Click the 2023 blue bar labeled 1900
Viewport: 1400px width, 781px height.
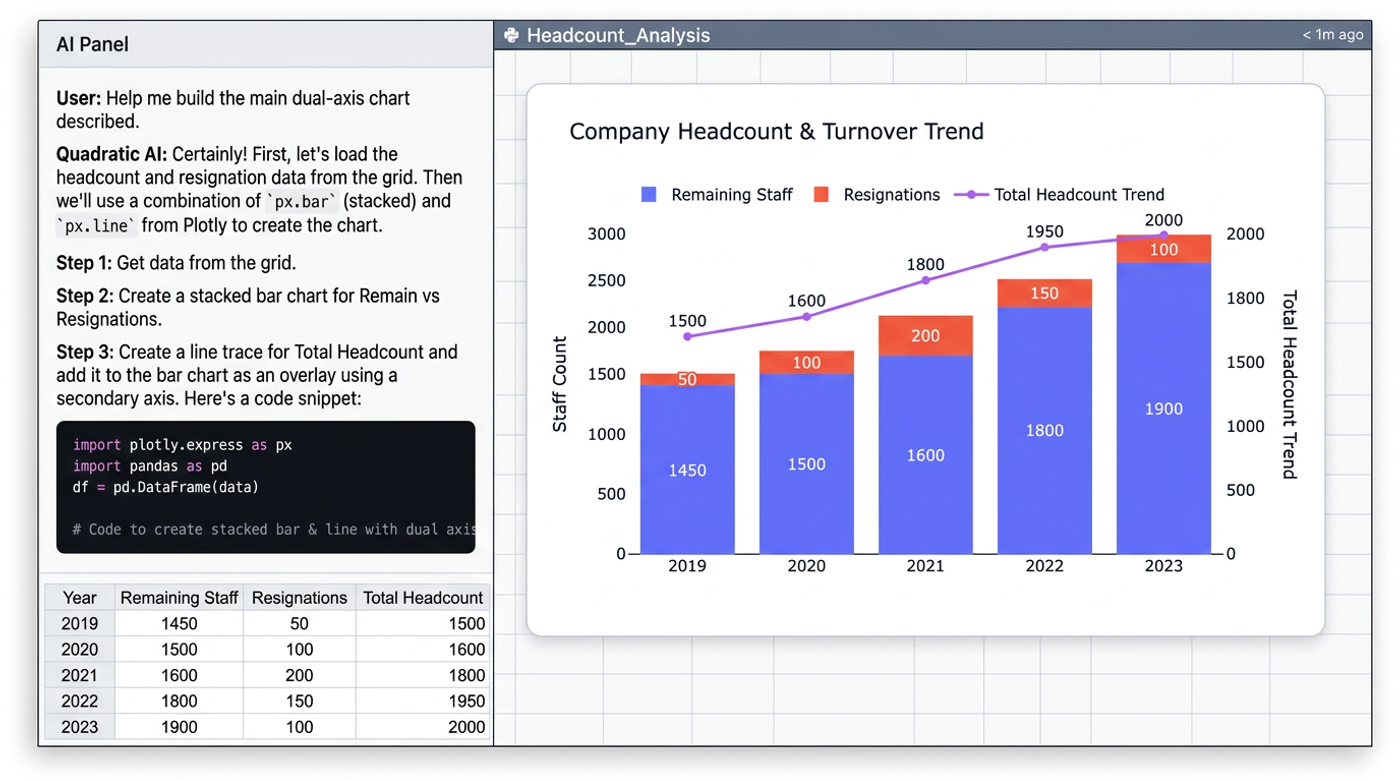tap(1164, 408)
